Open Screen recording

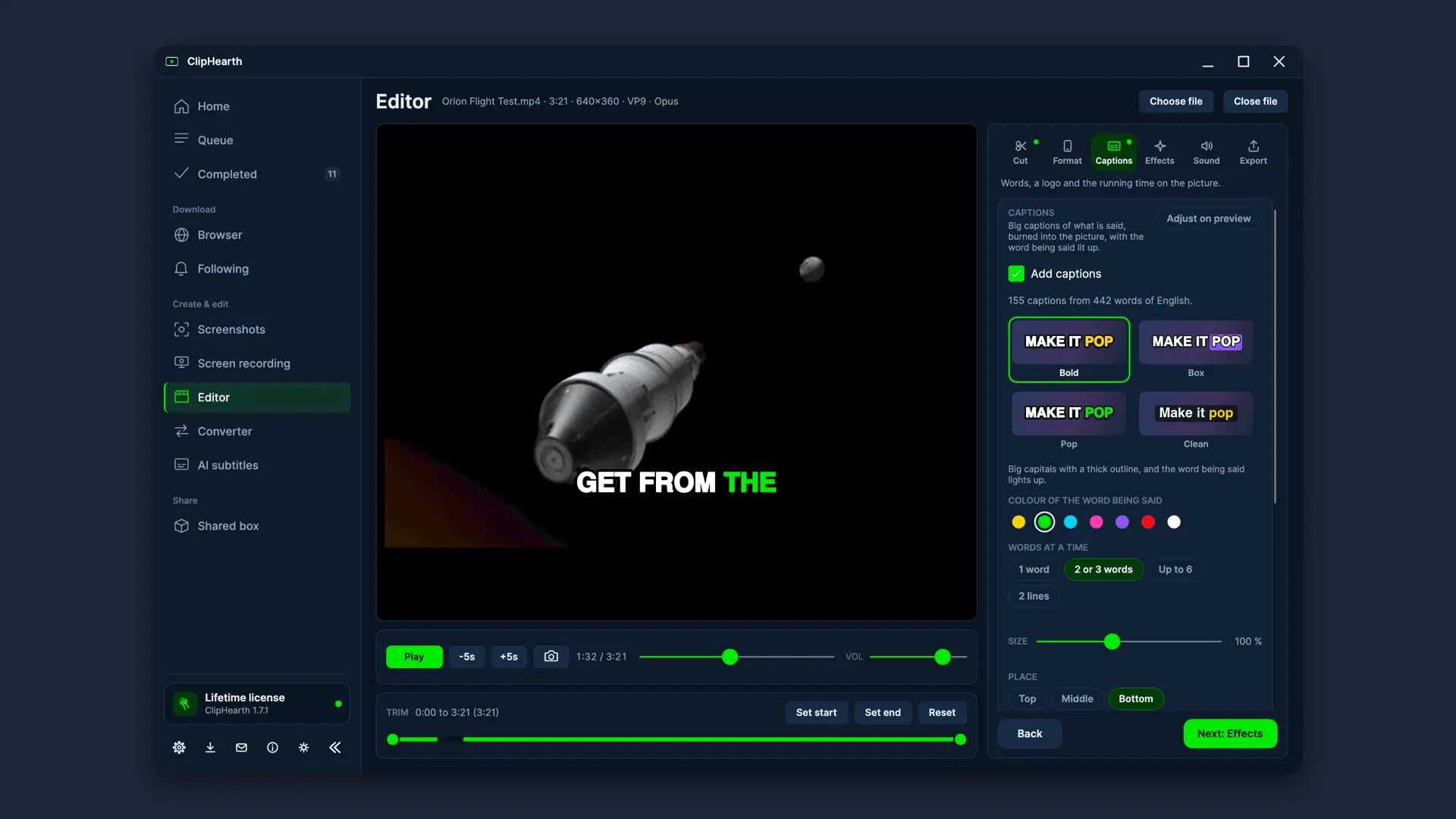point(257,363)
